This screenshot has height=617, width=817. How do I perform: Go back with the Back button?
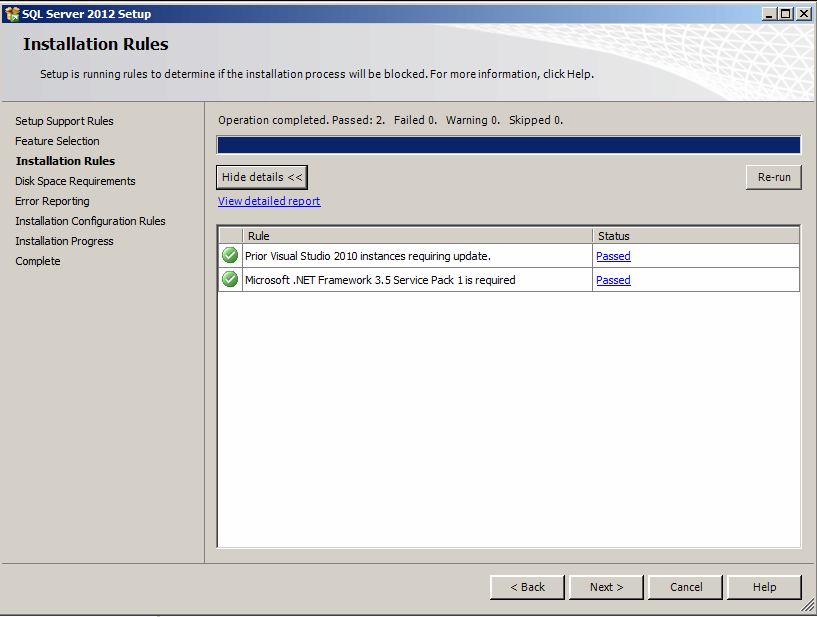point(527,587)
